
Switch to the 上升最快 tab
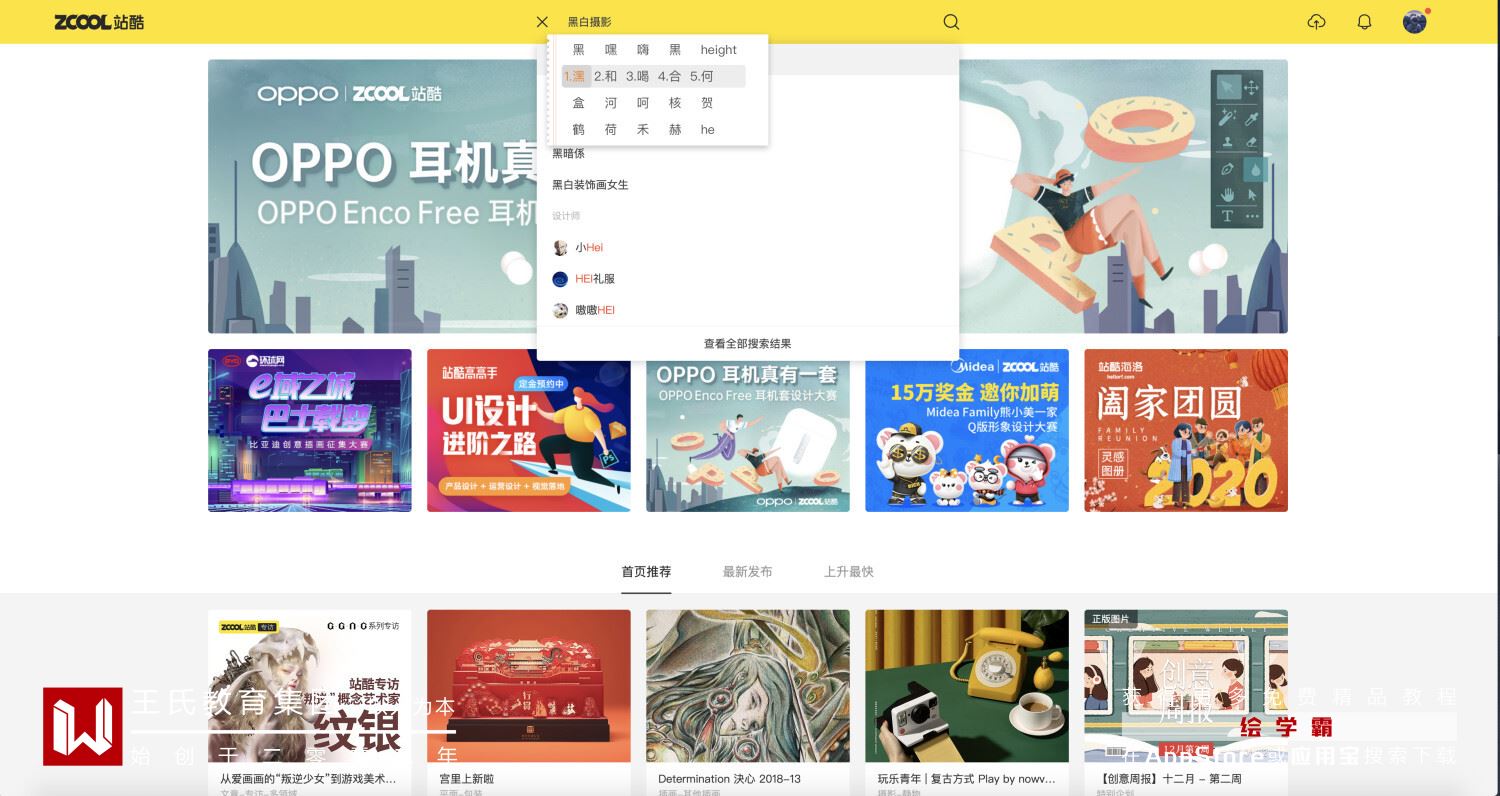point(848,572)
